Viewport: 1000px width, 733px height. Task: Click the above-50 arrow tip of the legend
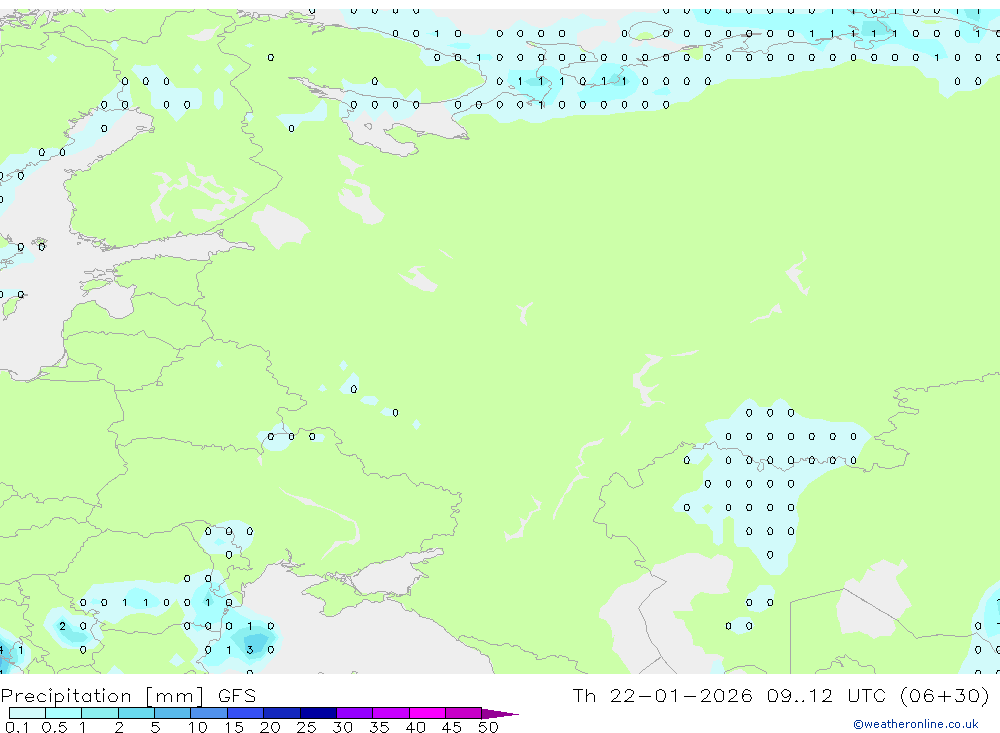tap(500, 714)
